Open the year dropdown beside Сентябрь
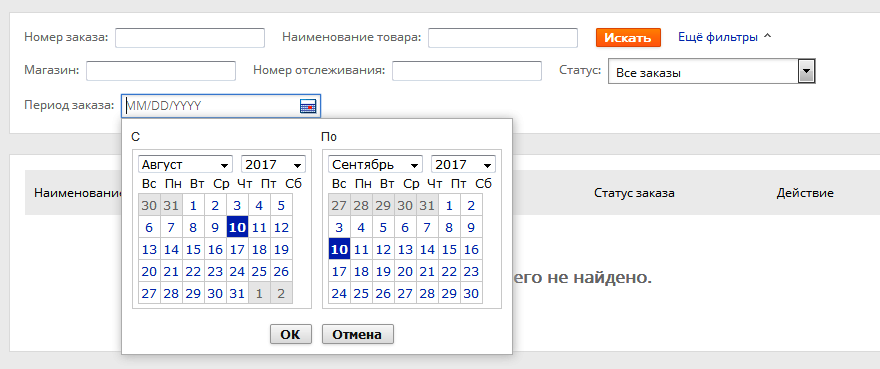Image resolution: width=880 pixels, height=369 pixels. point(464,165)
